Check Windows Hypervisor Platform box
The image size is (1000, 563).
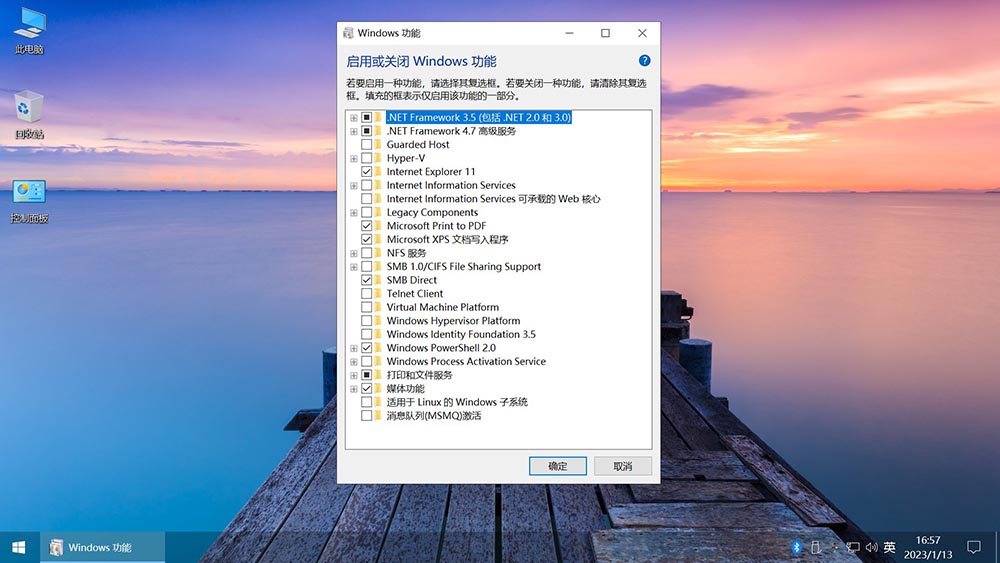coord(367,321)
